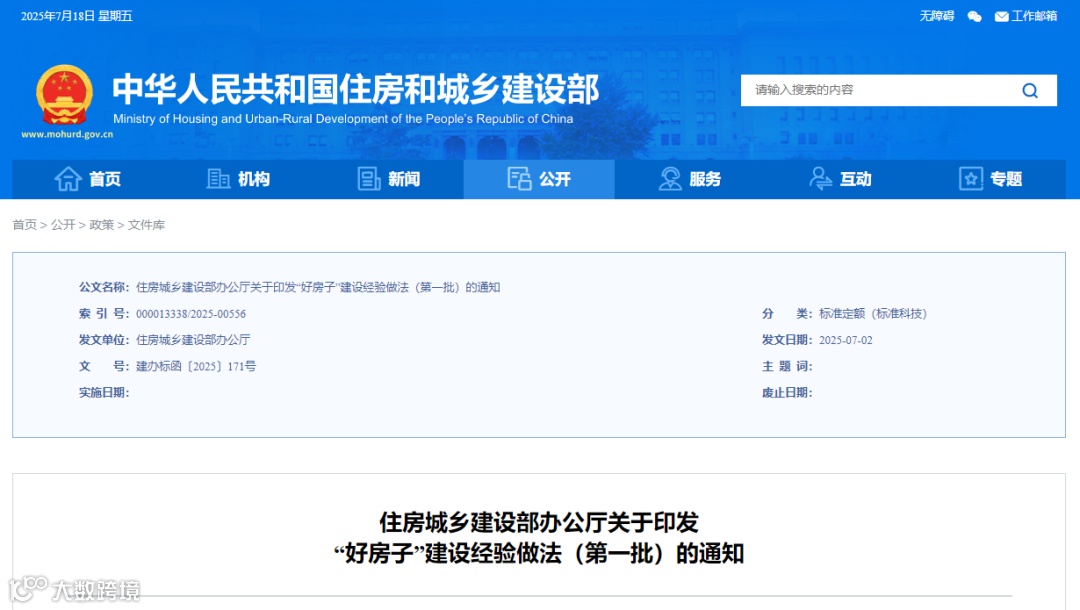Click the 无障碍 accessibility link
Viewport: 1080px width, 610px height.
(x=937, y=17)
